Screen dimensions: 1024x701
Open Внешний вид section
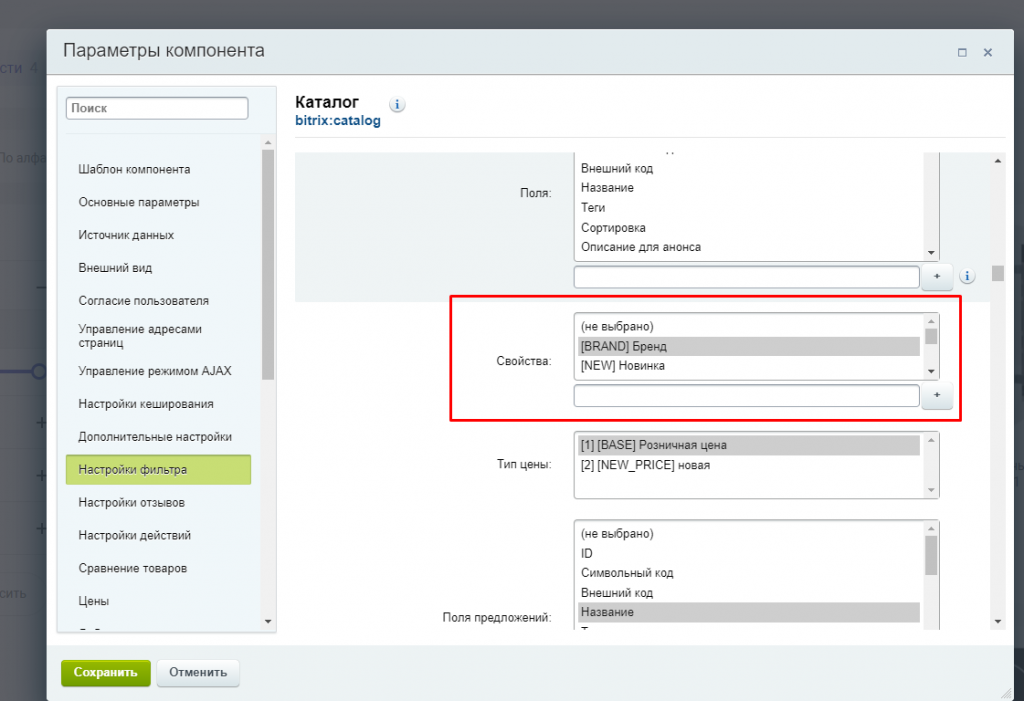115,268
